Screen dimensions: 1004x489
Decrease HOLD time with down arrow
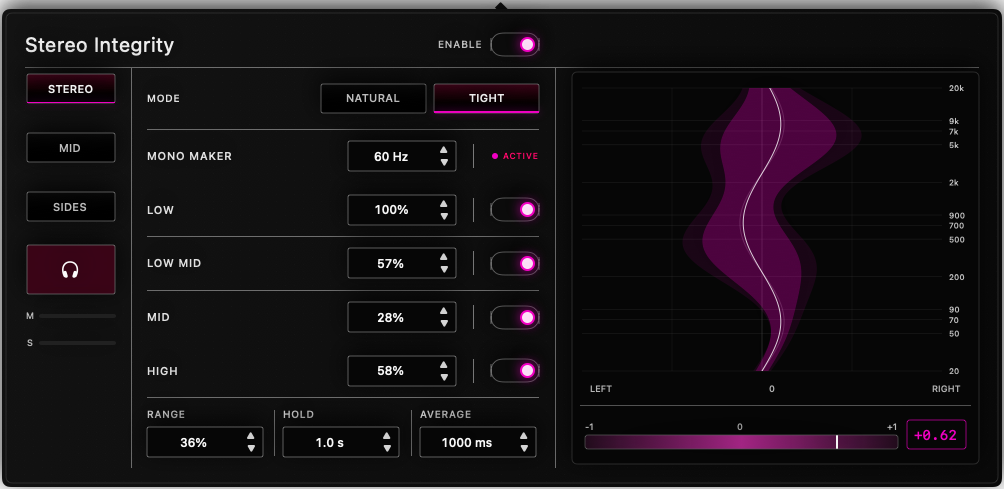(387, 449)
